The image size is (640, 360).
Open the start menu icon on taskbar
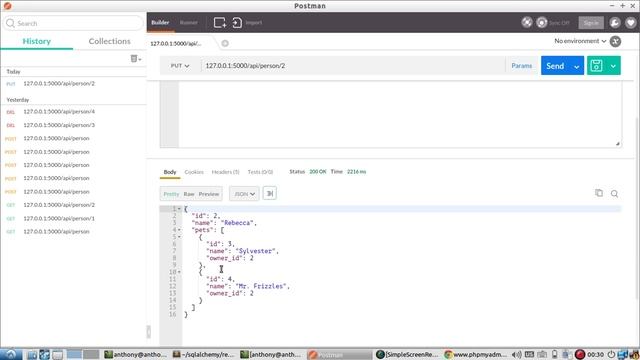point(11,354)
